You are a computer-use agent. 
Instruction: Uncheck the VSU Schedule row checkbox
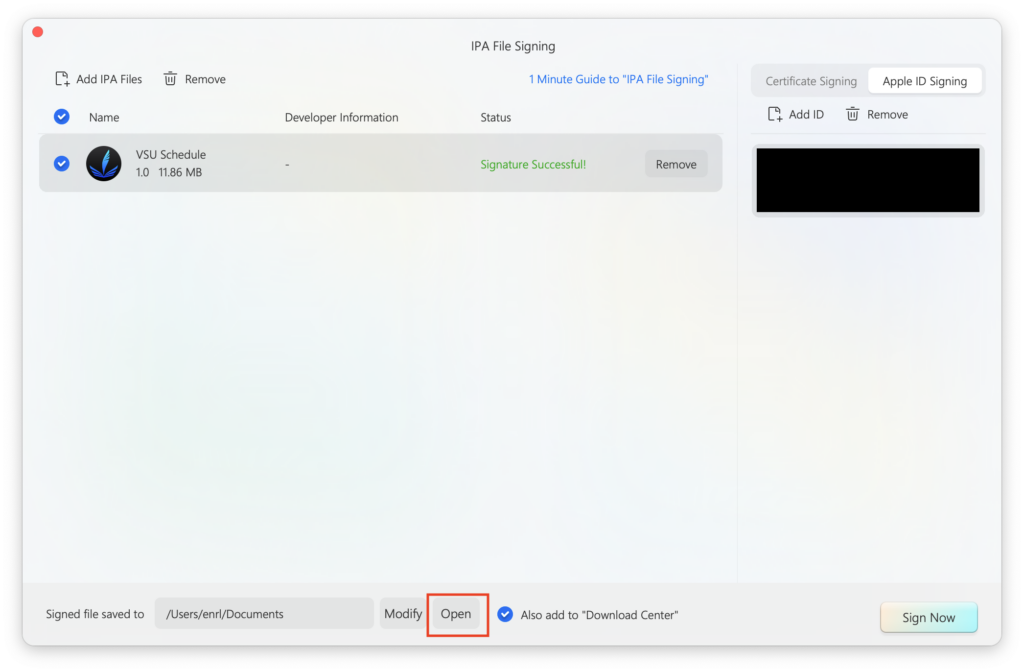pos(61,163)
